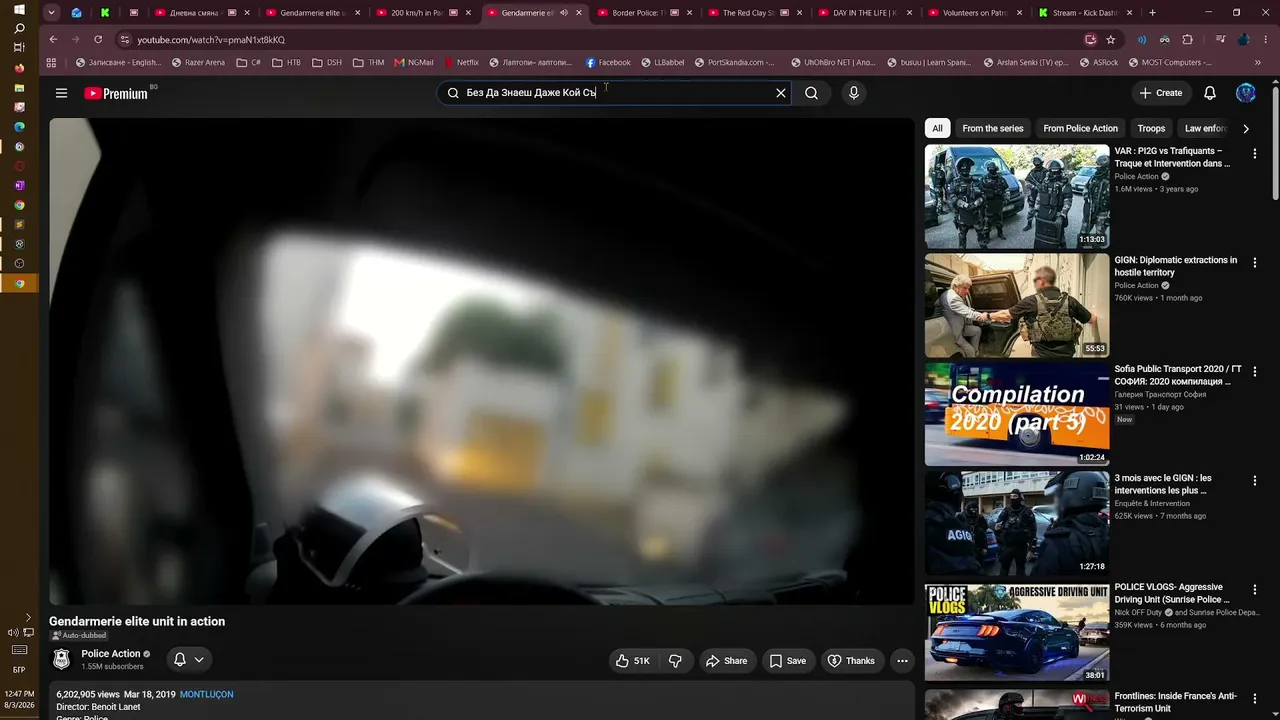Switch to Stream – Kick Dashboard tab
Image resolution: width=1280 pixels, height=720 pixels.
pos(1086,13)
